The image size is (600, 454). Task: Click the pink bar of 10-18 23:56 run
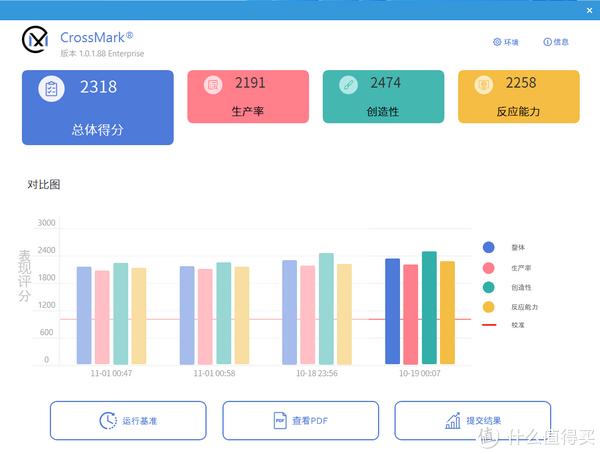(308, 315)
